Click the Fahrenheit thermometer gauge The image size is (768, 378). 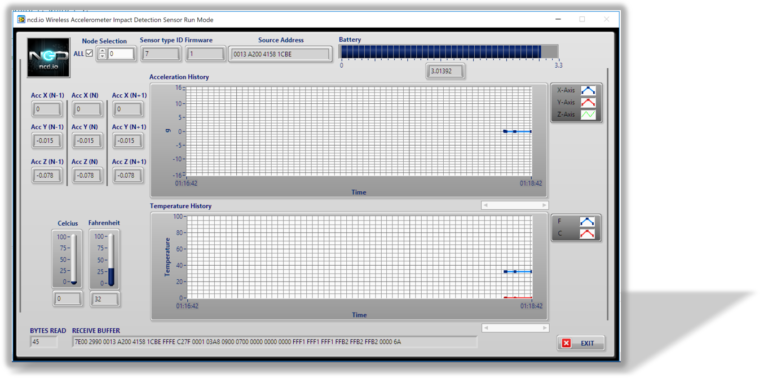pos(104,260)
